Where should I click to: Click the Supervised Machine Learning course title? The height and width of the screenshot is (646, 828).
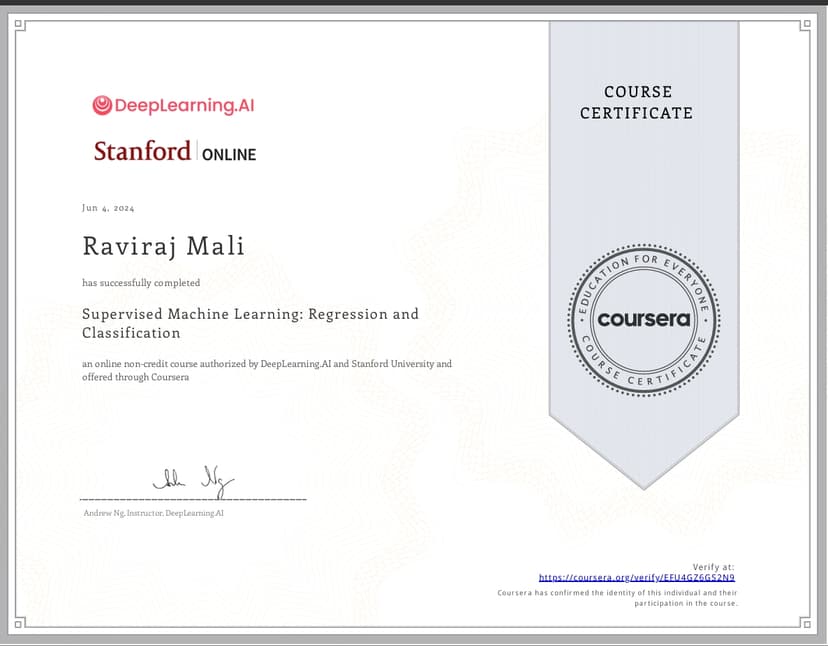click(x=250, y=323)
